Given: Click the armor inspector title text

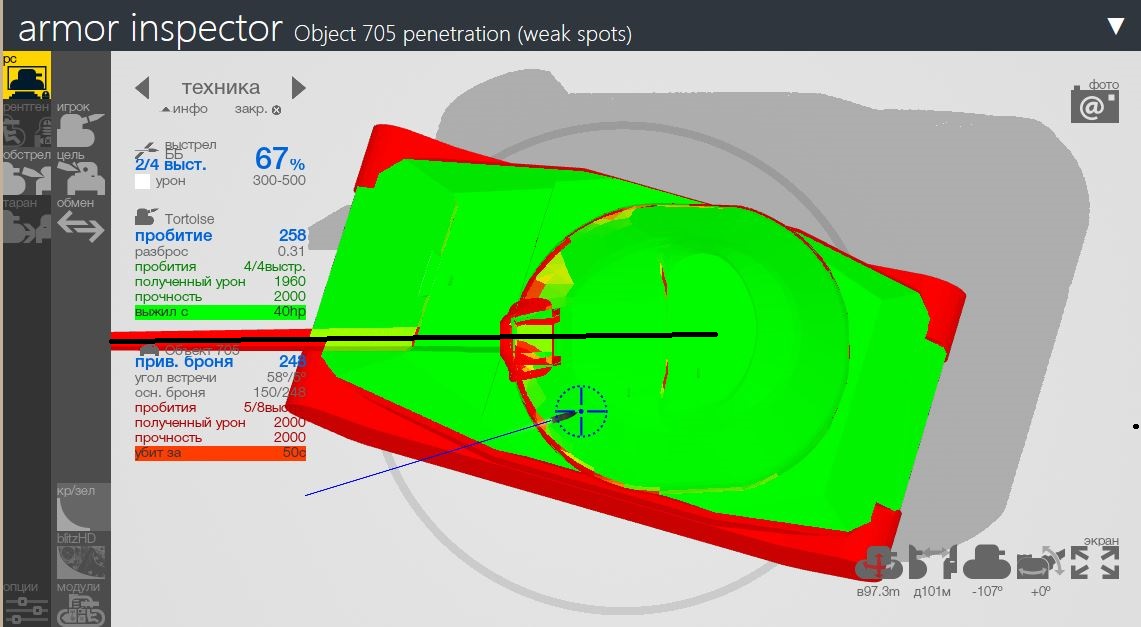Looking at the screenshot, I should pos(150,29).
